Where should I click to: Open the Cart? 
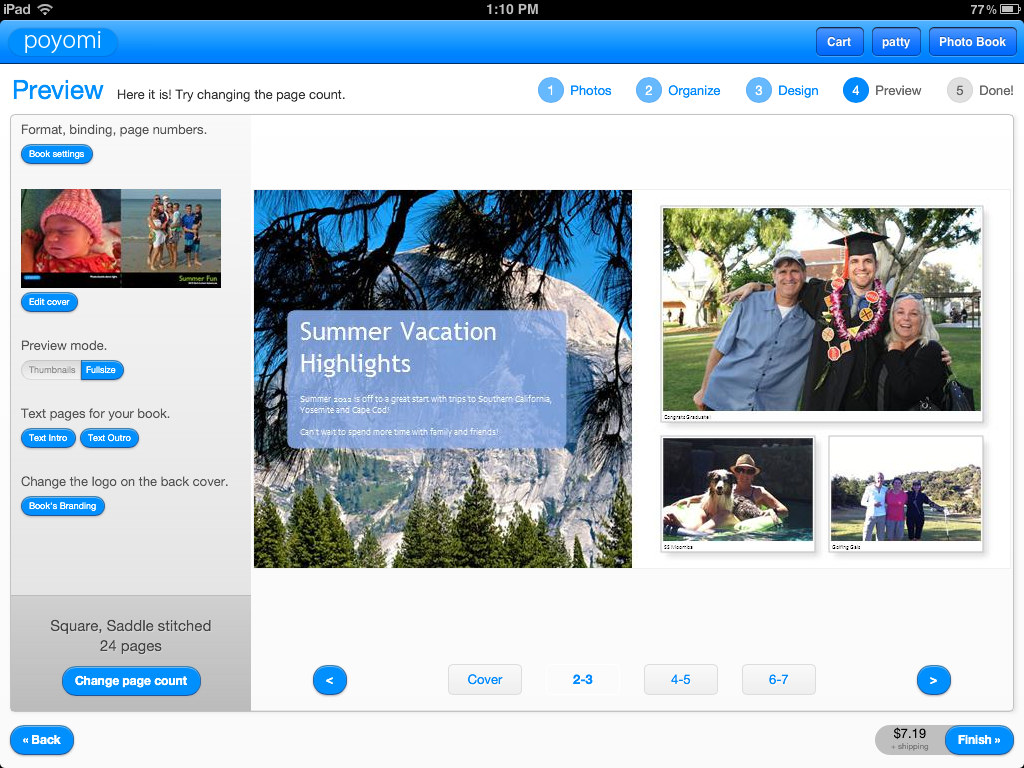coord(839,42)
